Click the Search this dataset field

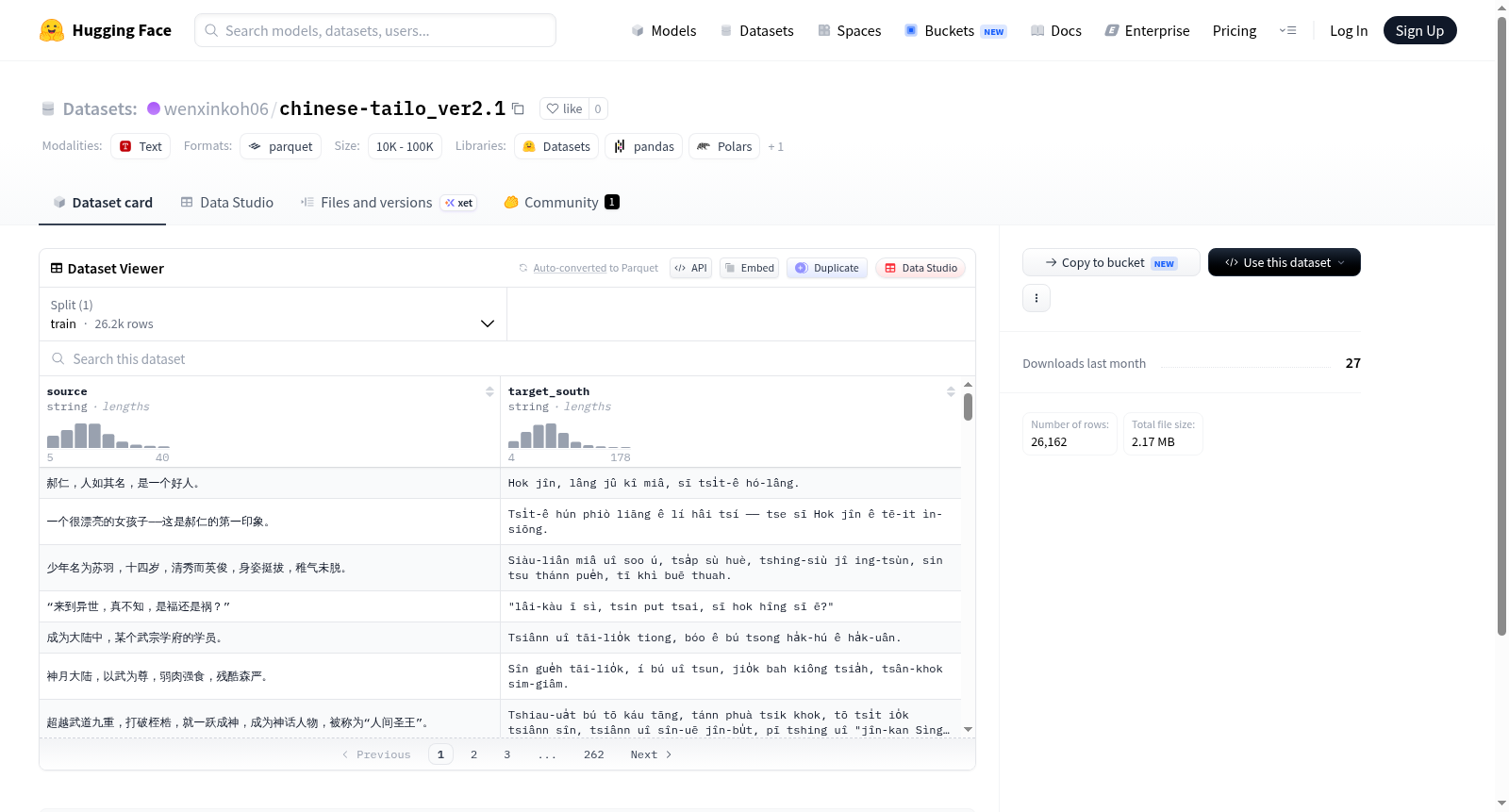tap(507, 358)
